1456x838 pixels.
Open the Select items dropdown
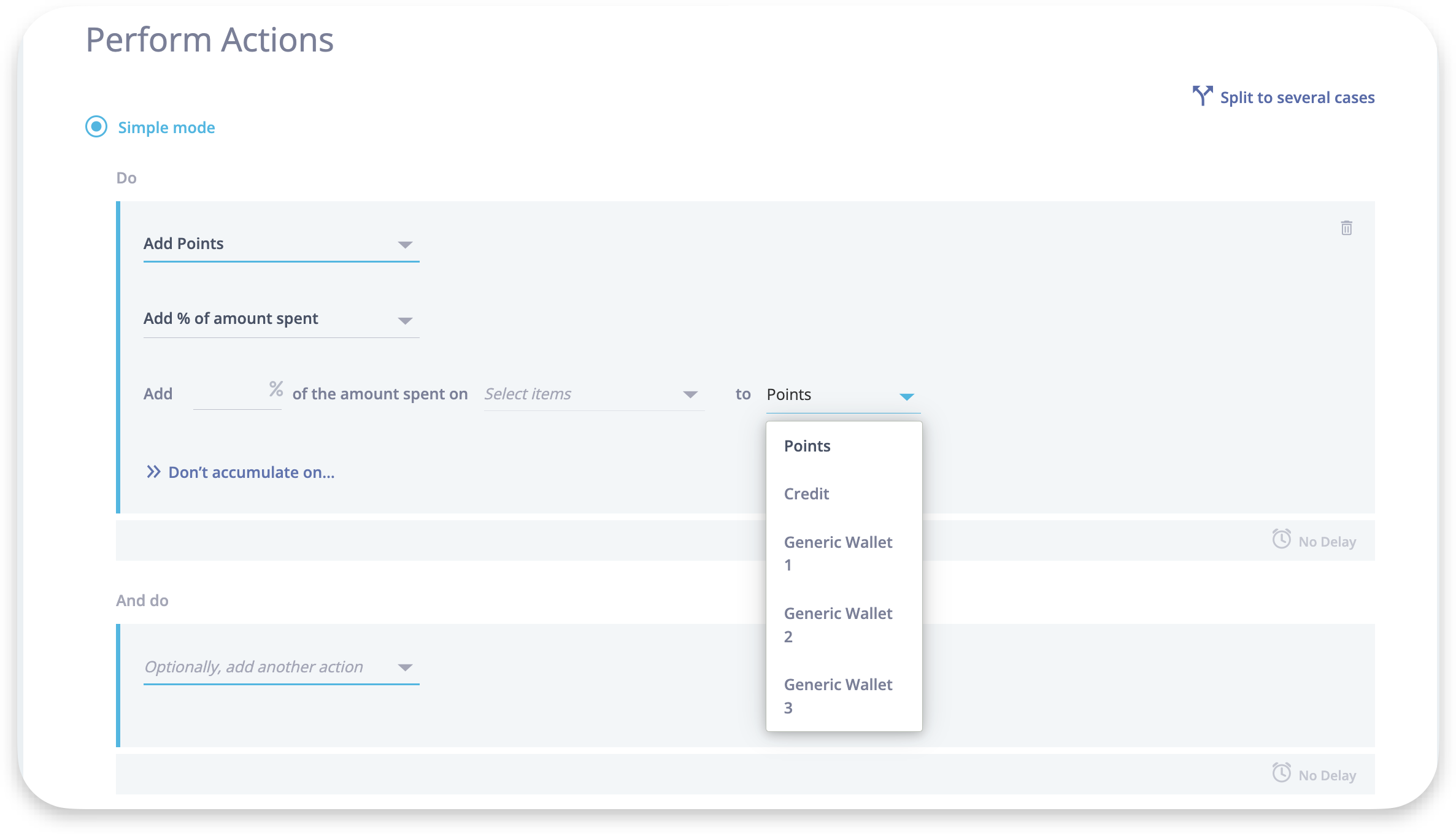[594, 394]
